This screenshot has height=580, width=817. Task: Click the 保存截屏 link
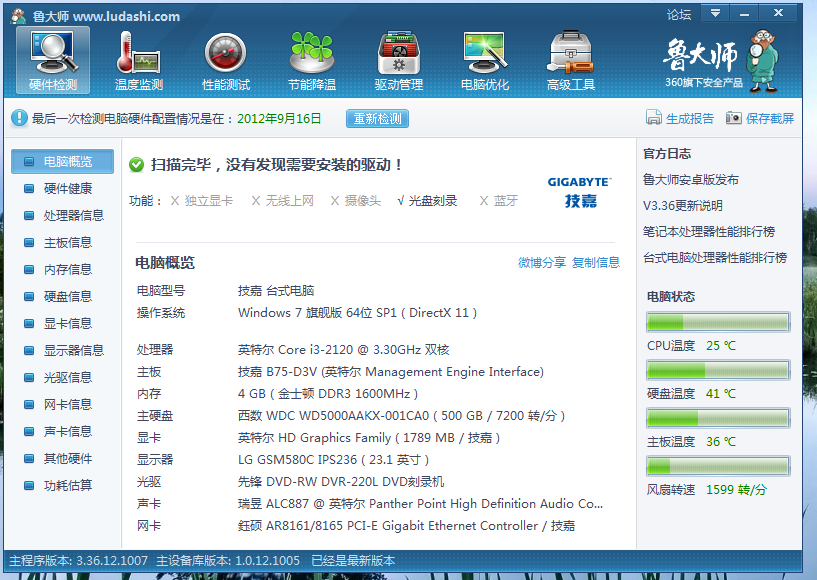tap(770, 119)
